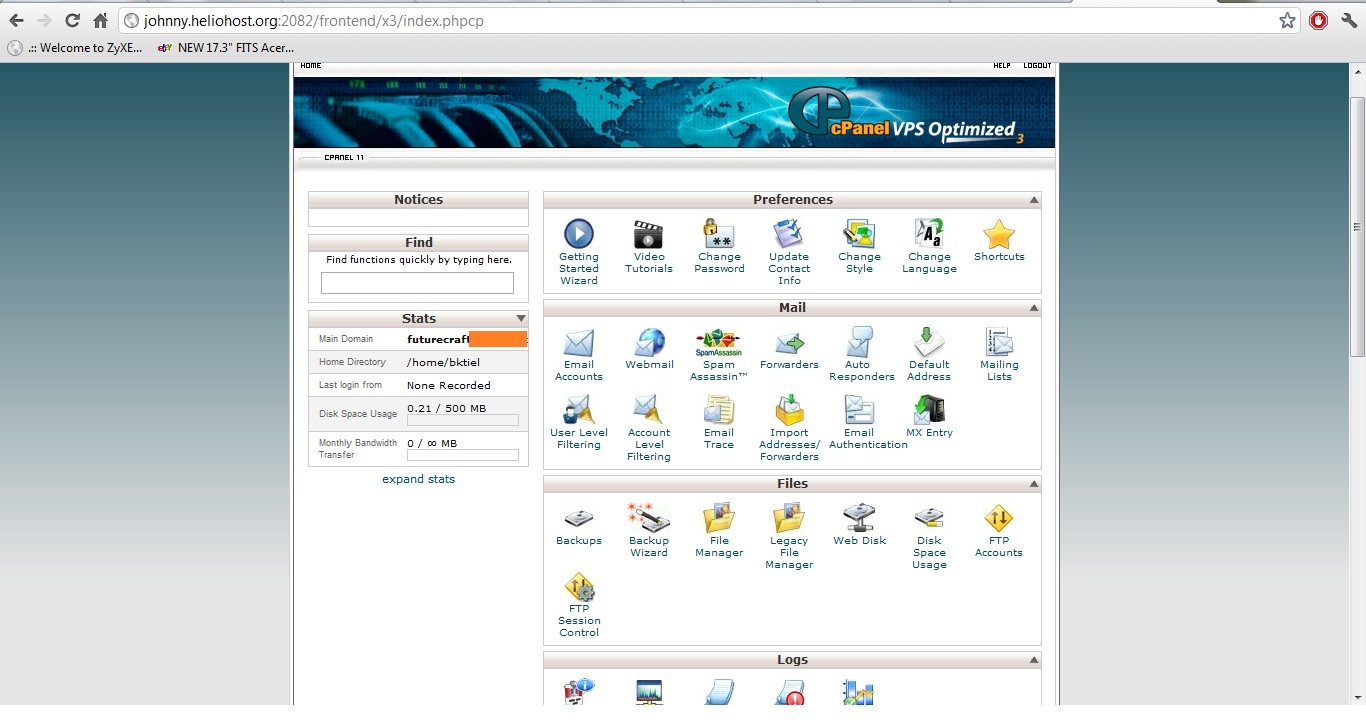Screen dimensions: 1366x727
Task: Open Change Password
Action: [x=720, y=247]
